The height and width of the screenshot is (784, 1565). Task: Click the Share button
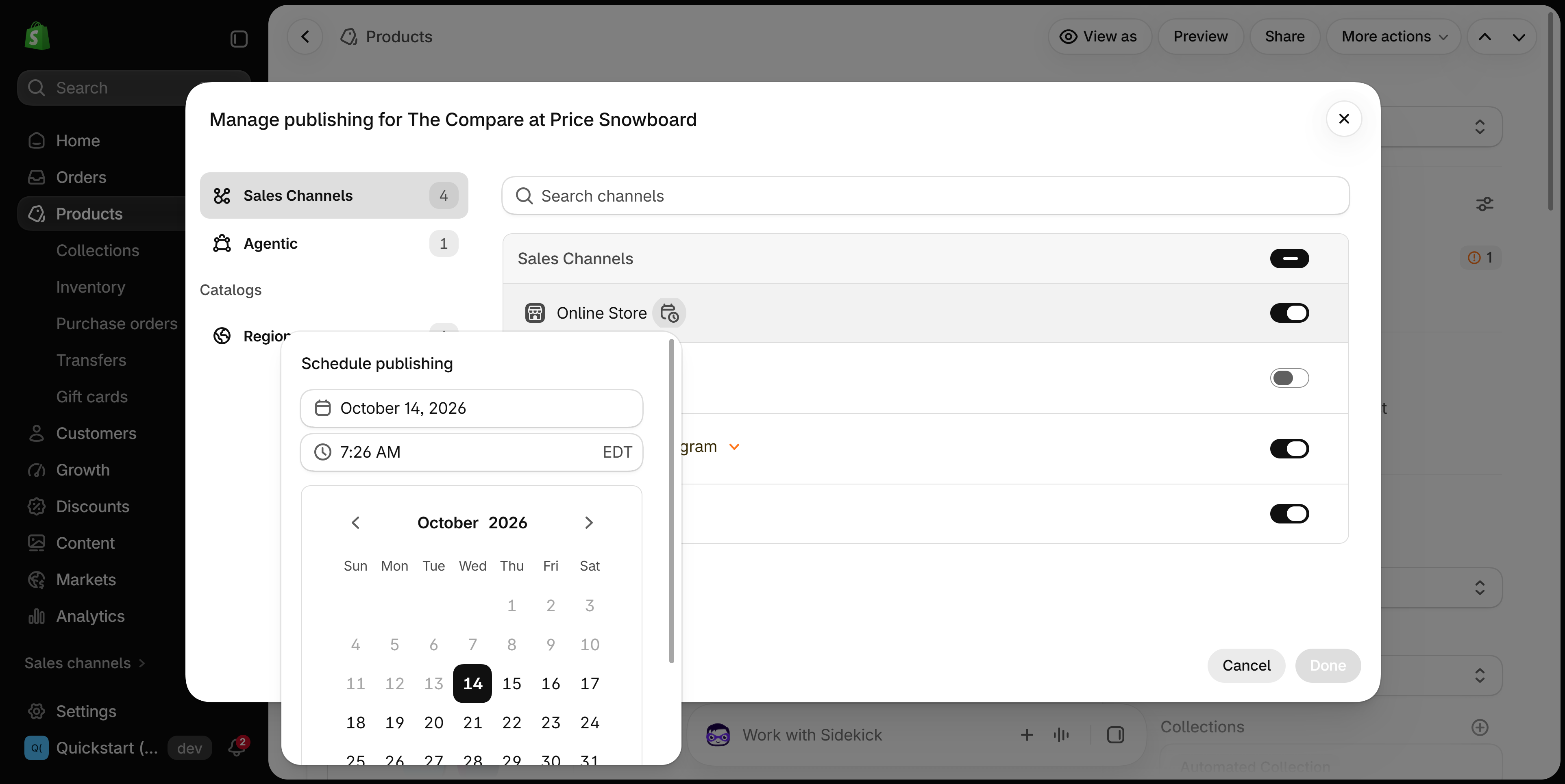[1284, 37]
